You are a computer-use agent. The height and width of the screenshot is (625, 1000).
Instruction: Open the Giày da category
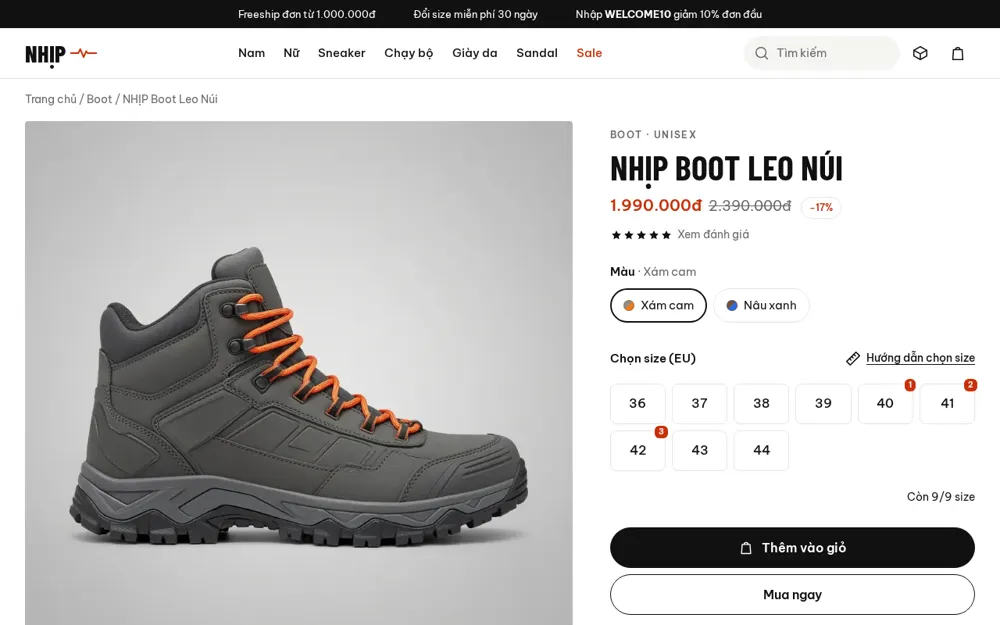tap(474, 53)
